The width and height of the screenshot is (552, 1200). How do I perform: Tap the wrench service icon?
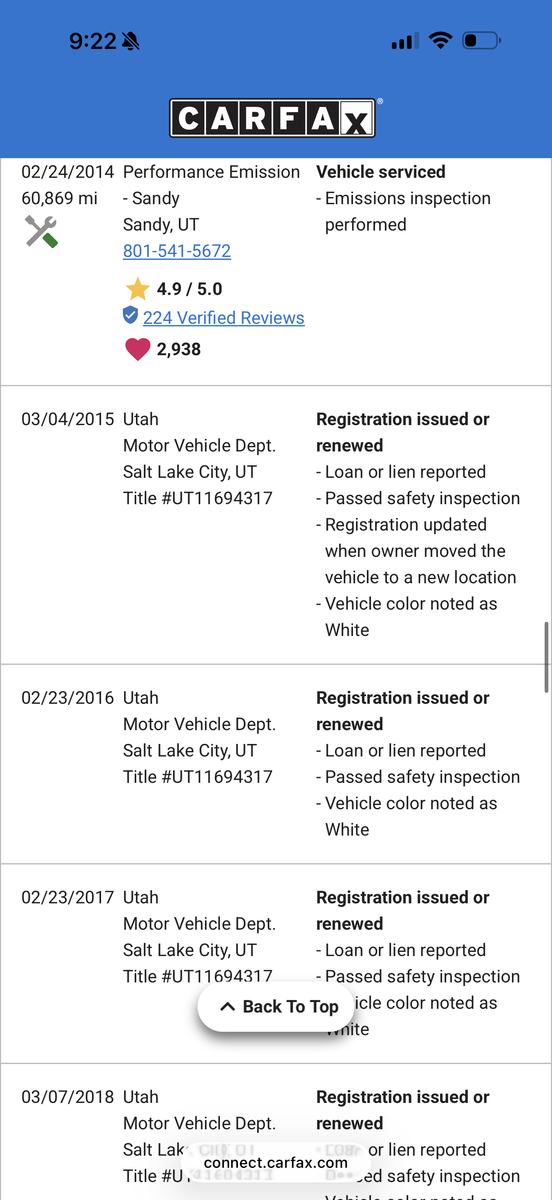pos(41,233)
